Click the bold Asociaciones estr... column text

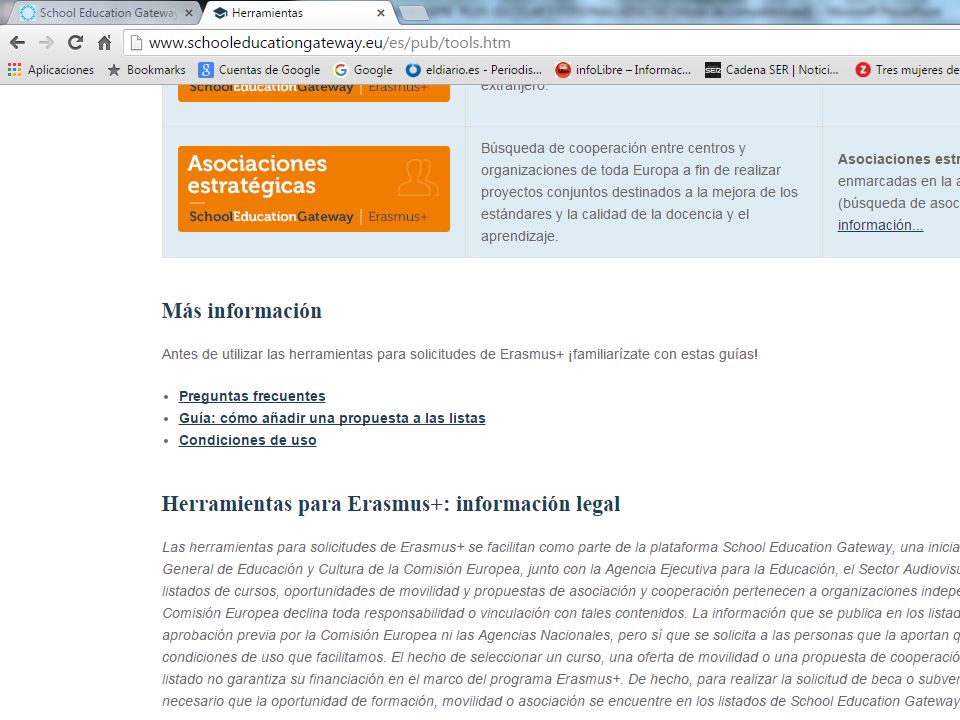pyautogui.click(x=898, y=159)
